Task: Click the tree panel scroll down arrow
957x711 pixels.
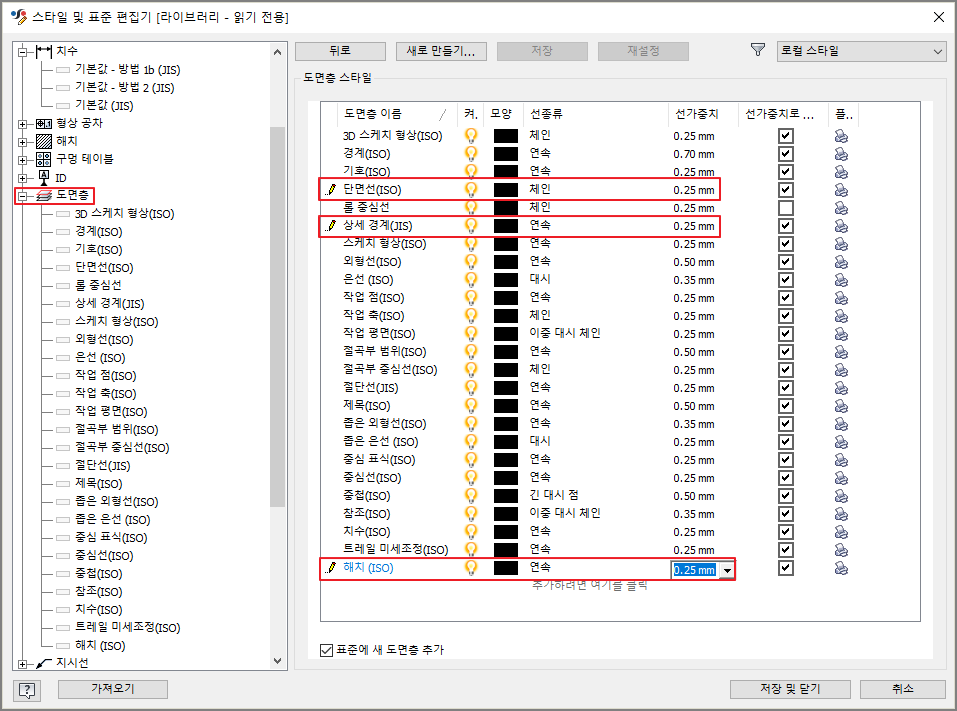Action: click(278, 661)
